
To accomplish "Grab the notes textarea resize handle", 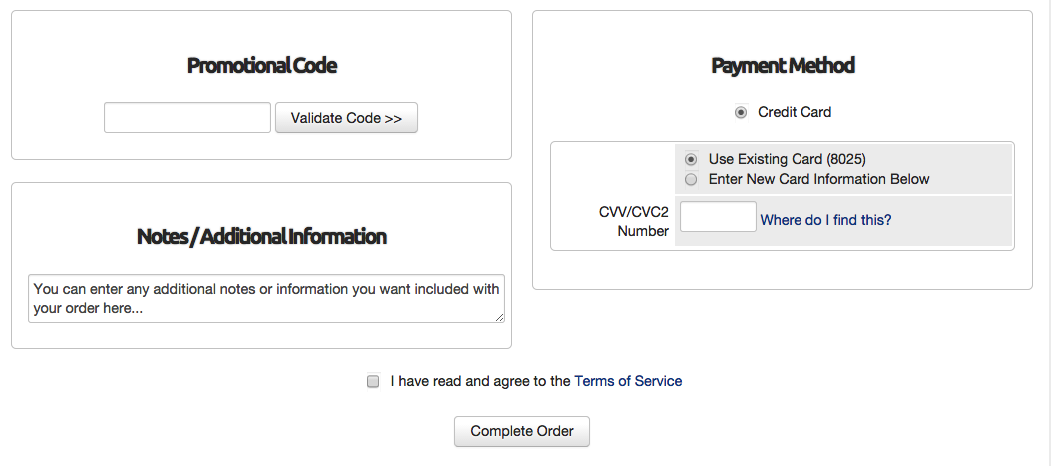I will tap(500, 317).
